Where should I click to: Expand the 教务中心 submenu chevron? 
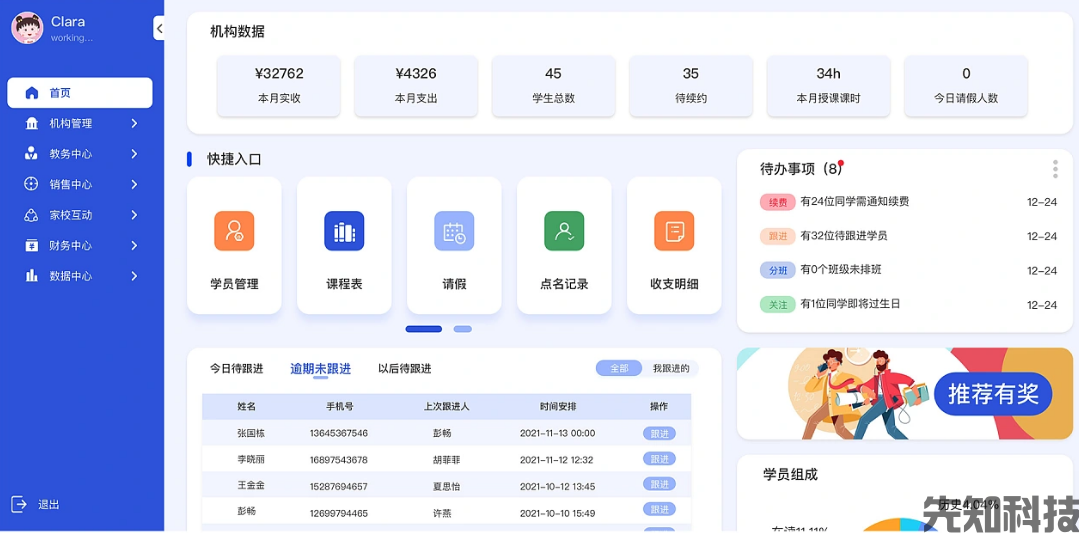pyautogui.click(x=134, y=154)
